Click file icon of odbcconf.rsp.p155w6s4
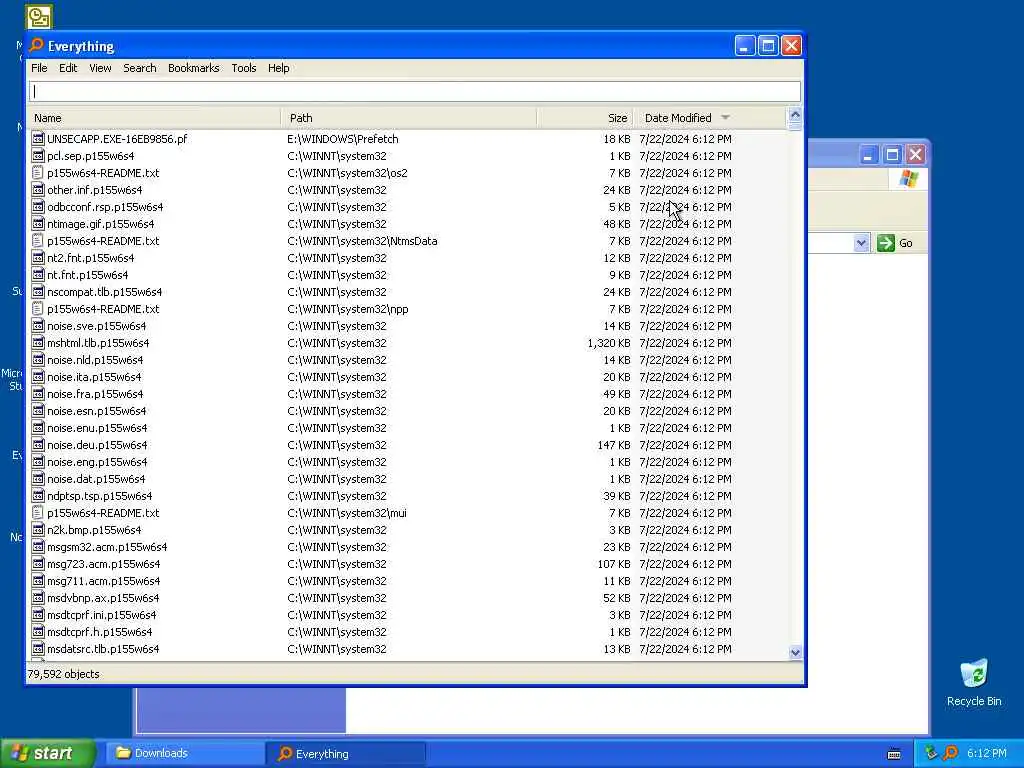Screen dimensions: 1024x768 point(38,206)
